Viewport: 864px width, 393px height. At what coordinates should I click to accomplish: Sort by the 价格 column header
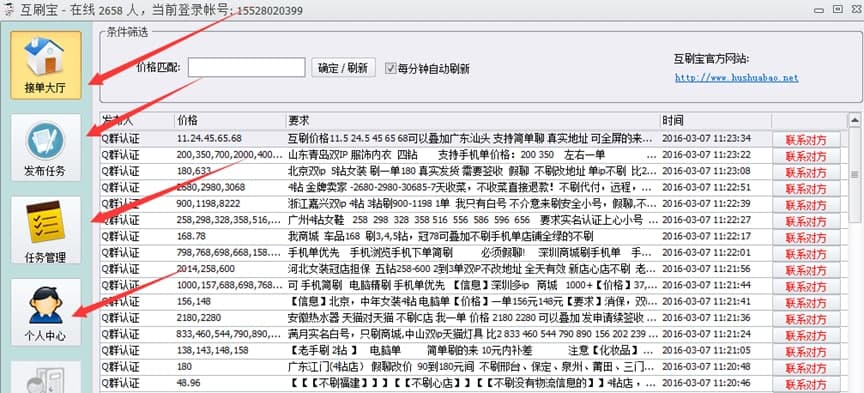click(230, 121)
